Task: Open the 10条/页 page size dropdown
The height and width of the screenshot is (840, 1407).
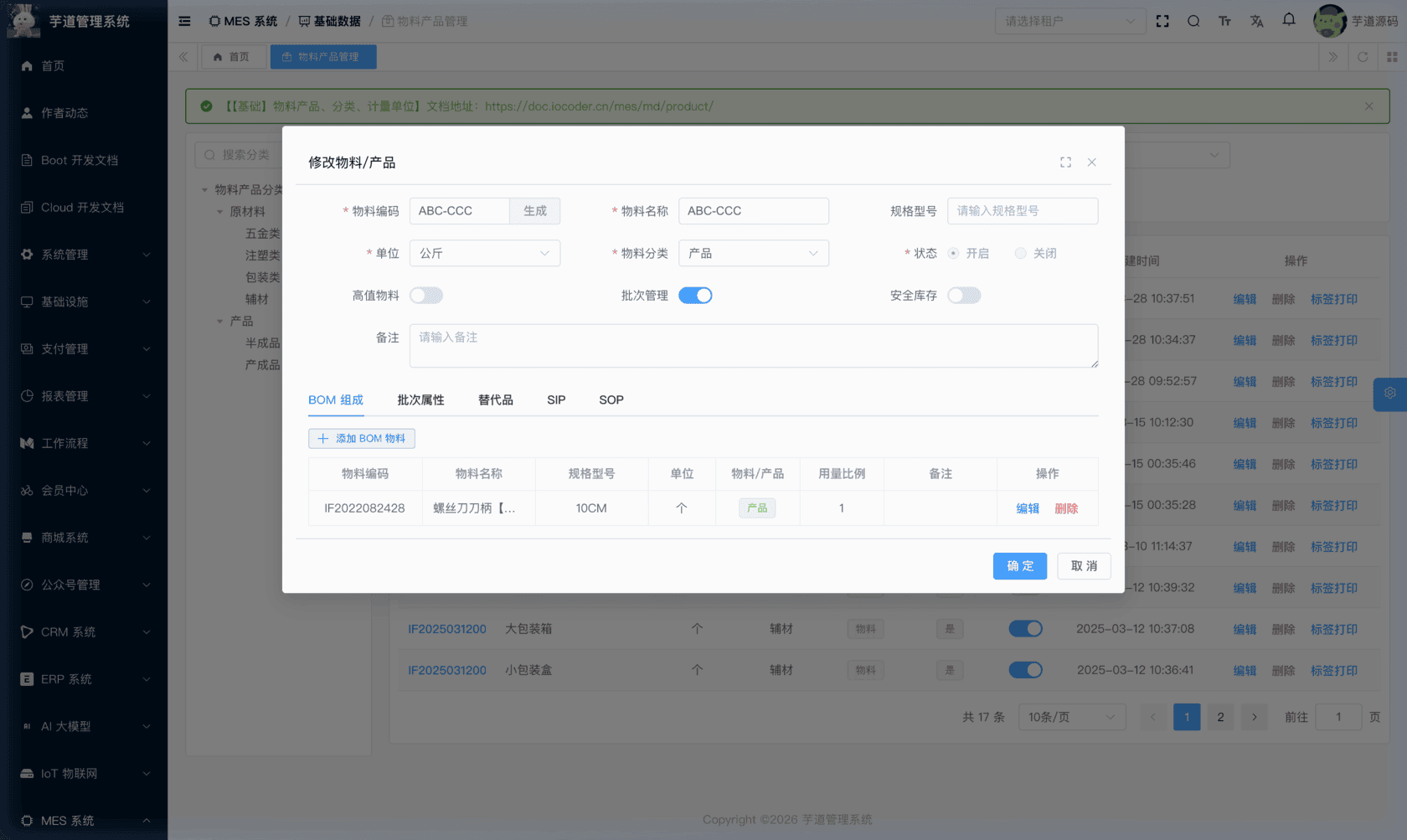Action: point(1071,717)
